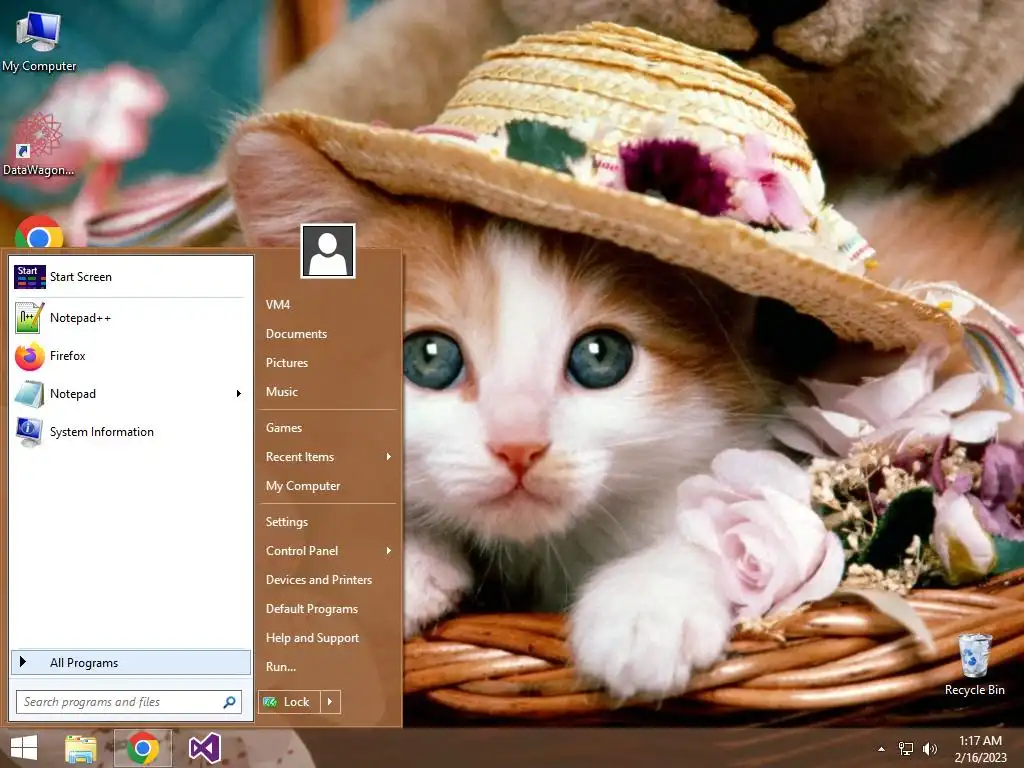Open the volume speaker tray icon
This screenshot has height=768, width=1024.
(929, 749)
